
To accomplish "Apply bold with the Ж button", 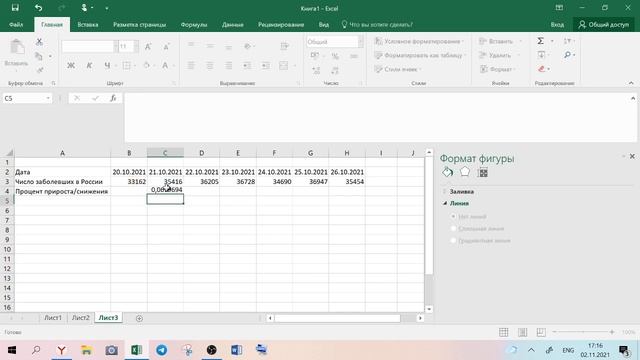I will [x=71, y=65].
